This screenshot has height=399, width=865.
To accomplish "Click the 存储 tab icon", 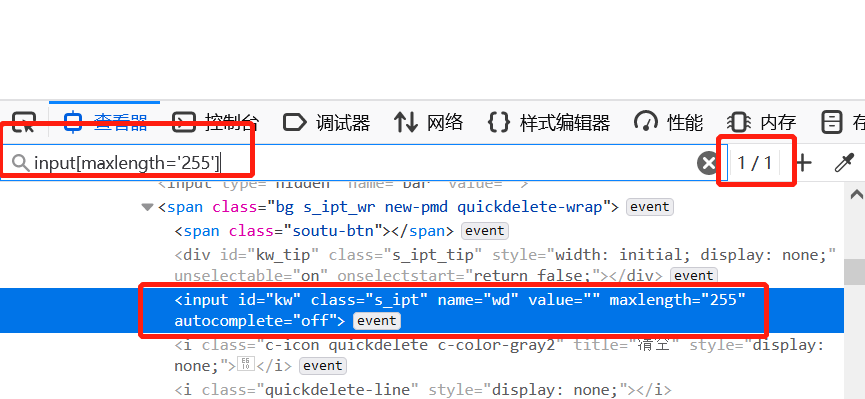I will tap(832, 122).
